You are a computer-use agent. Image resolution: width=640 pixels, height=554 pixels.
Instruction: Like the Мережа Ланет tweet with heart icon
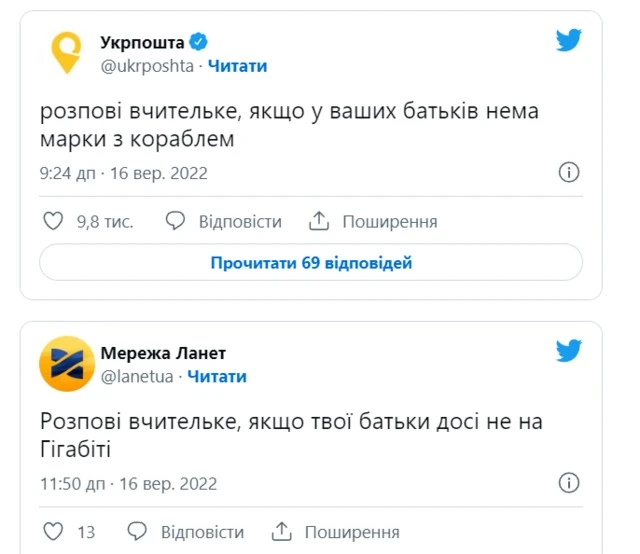coord(55,532)
